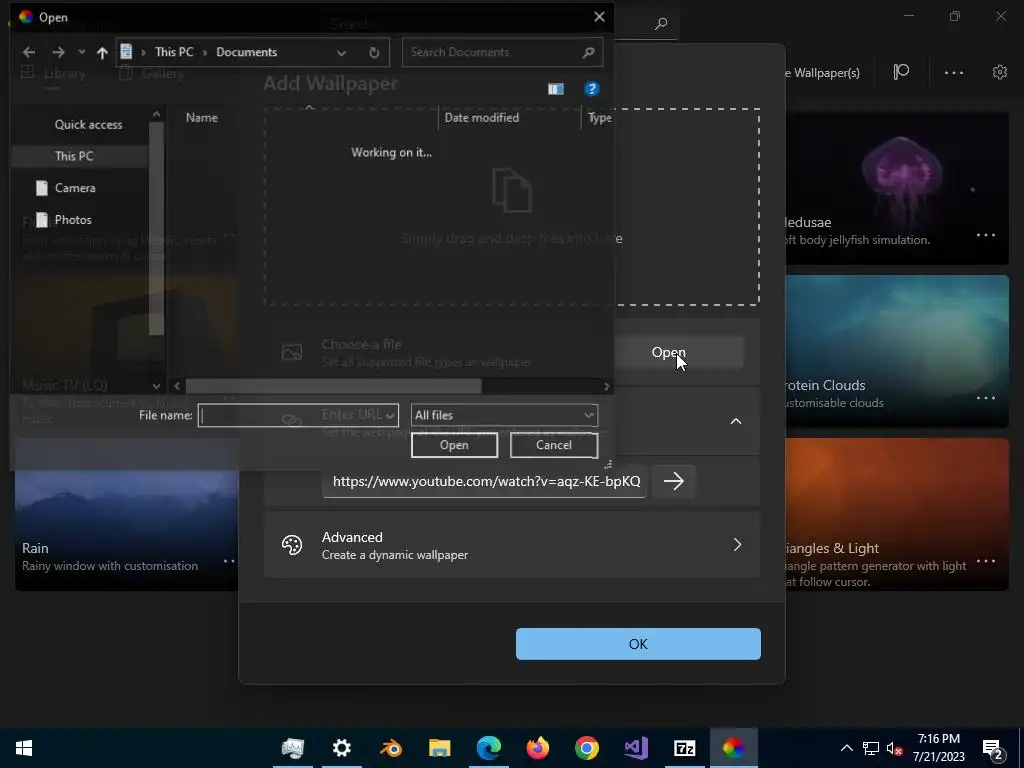Go back in the Open dialog

pyautogui.click(x=28, y=52)
